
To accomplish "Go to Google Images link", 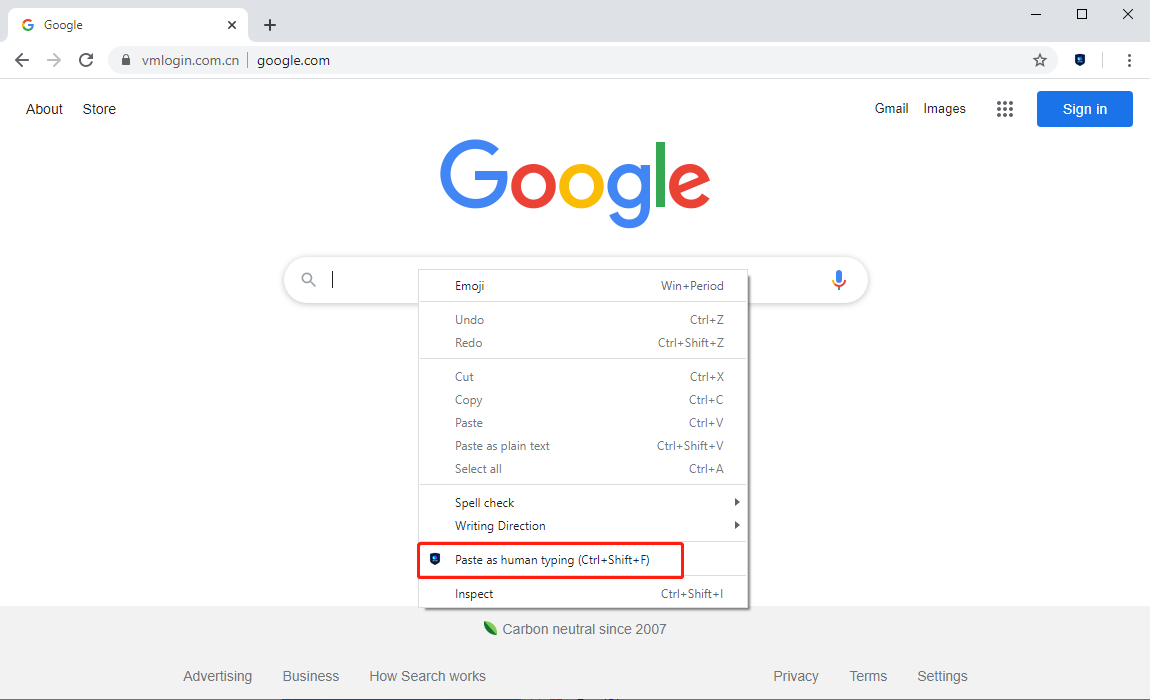I will pos(944,109).
